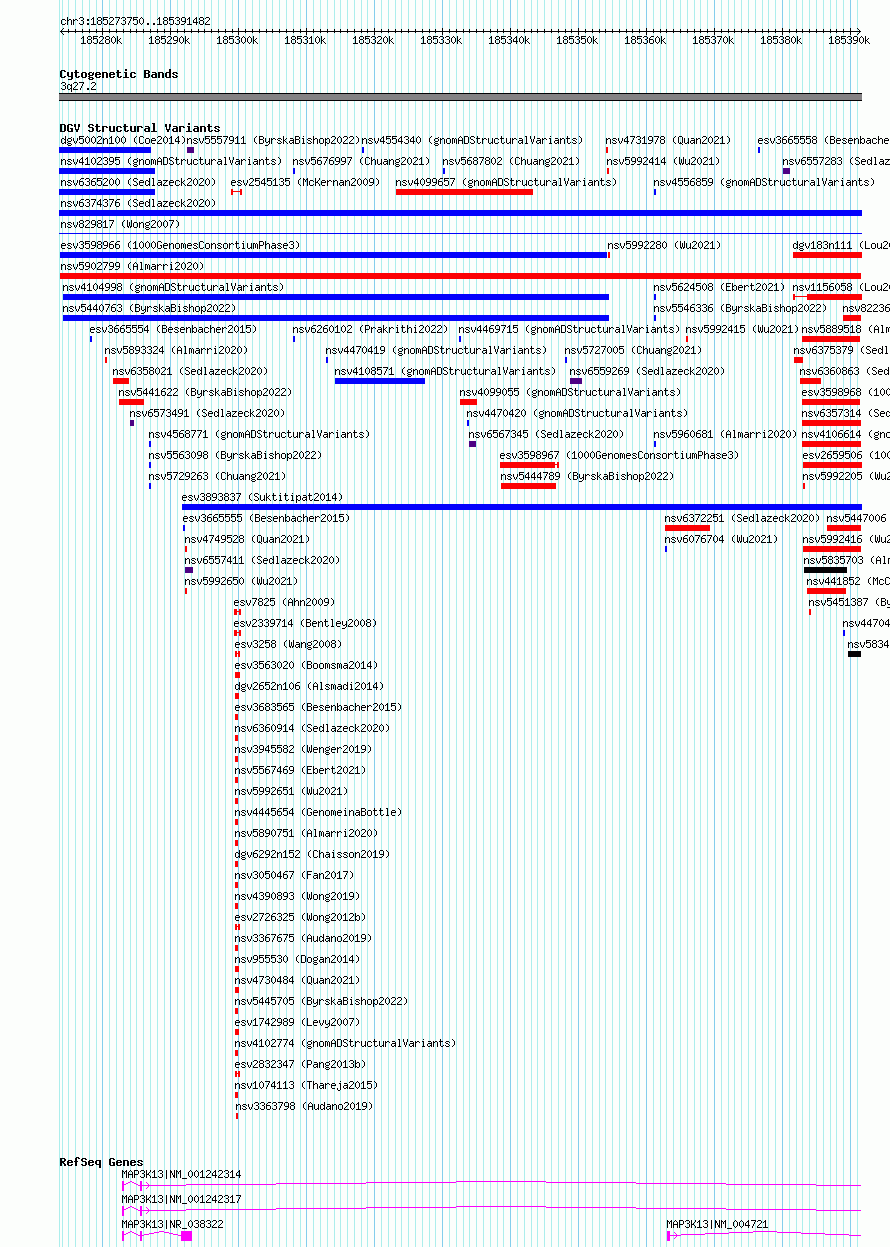Click the RefSeq Genes track title
Image resolution: width=890 pixels, height=1247 pixels.
pos(101,1162)
